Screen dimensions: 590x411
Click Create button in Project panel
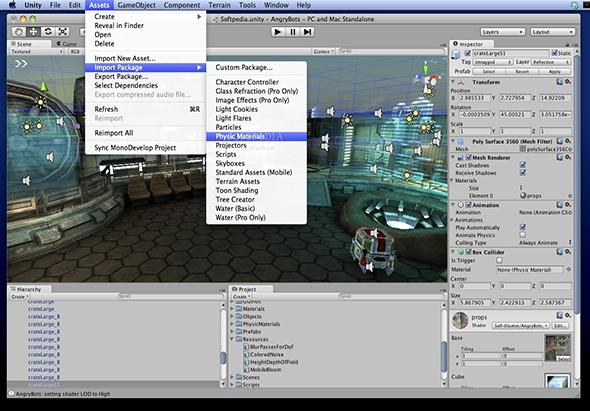pos(240,297)
